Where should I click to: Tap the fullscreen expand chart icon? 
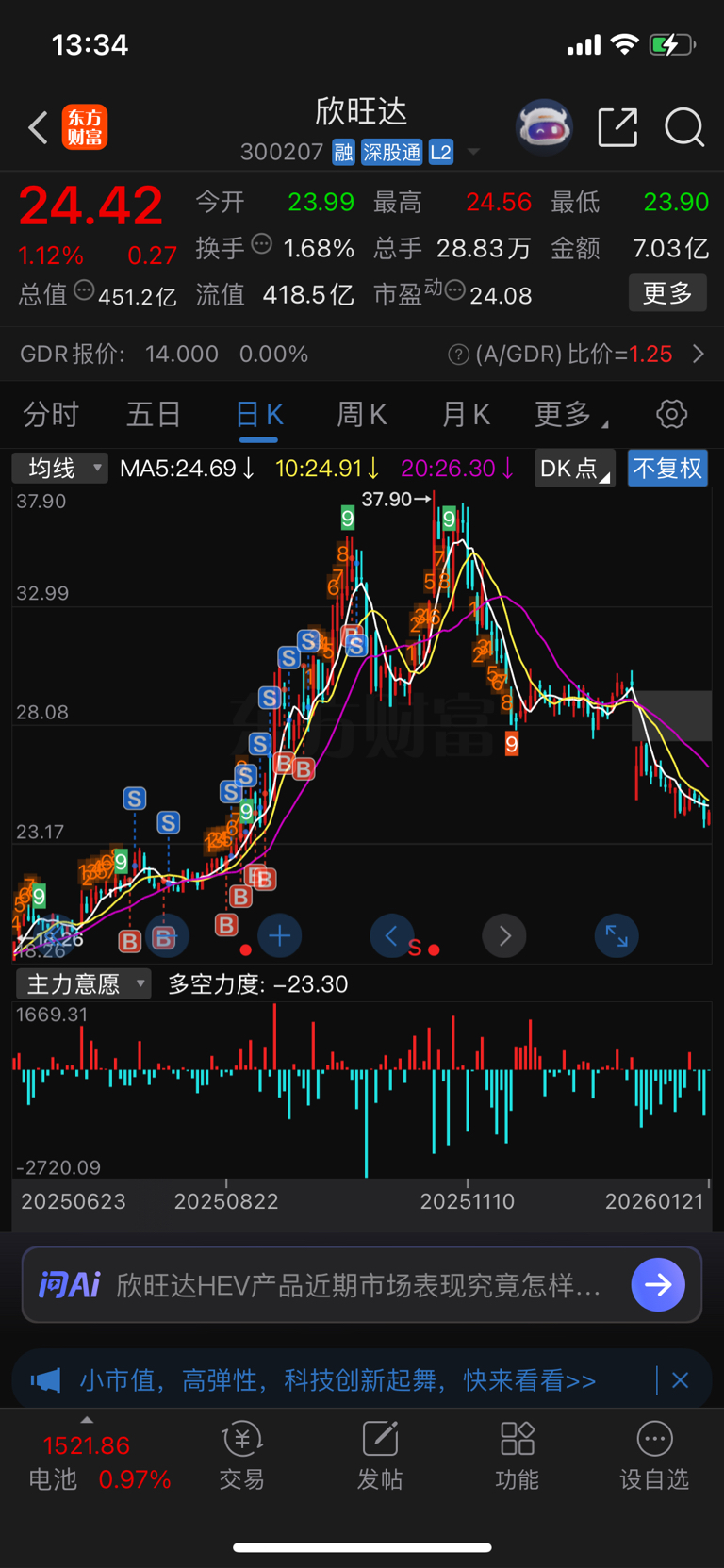617,935
